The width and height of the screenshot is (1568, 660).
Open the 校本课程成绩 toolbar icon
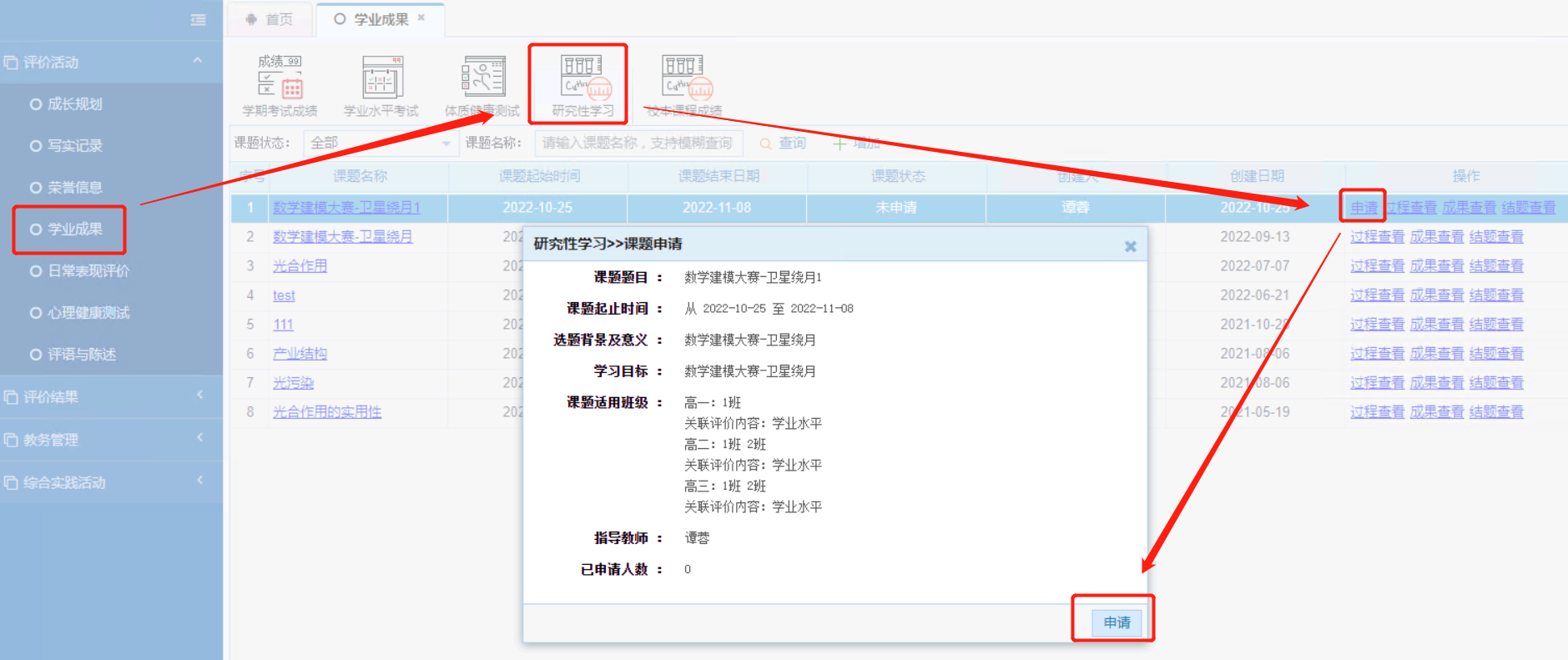point(684,86)
